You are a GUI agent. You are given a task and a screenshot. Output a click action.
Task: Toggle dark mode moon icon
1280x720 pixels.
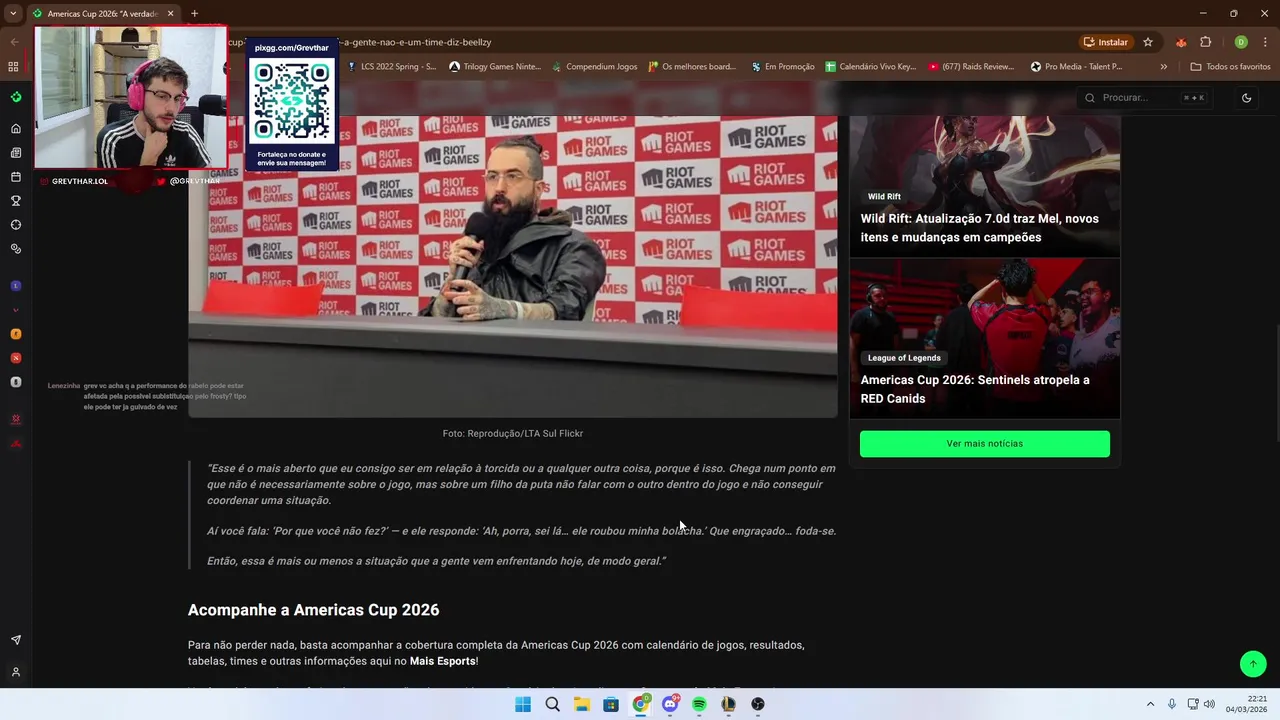pos(1246,97)
